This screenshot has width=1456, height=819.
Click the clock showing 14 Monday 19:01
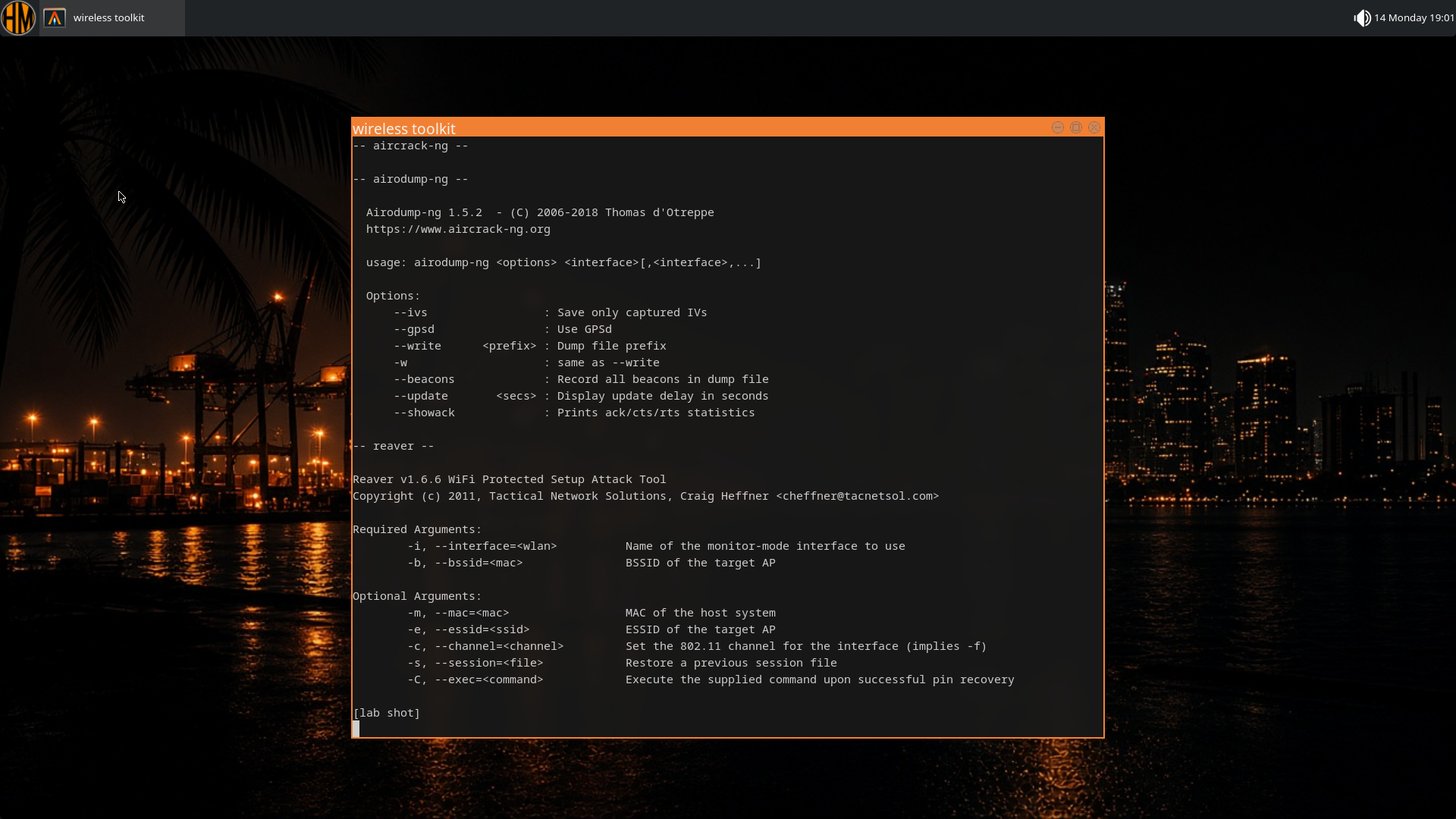(x=1414, y=17)
